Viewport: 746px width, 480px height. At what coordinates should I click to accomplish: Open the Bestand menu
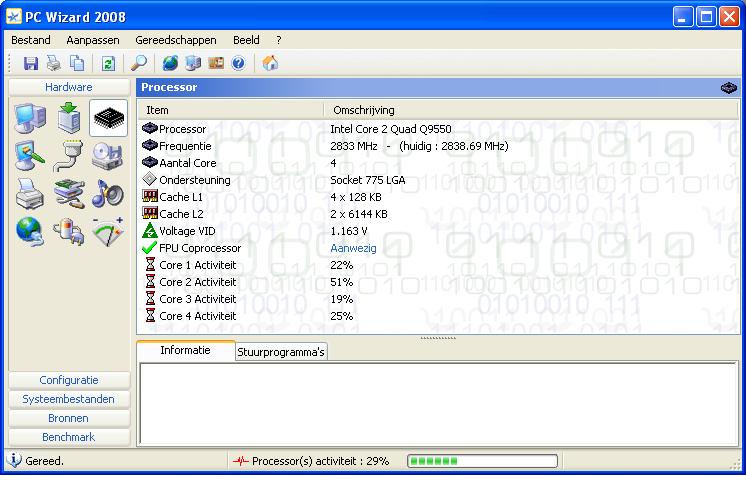click(x=31, y=40)
